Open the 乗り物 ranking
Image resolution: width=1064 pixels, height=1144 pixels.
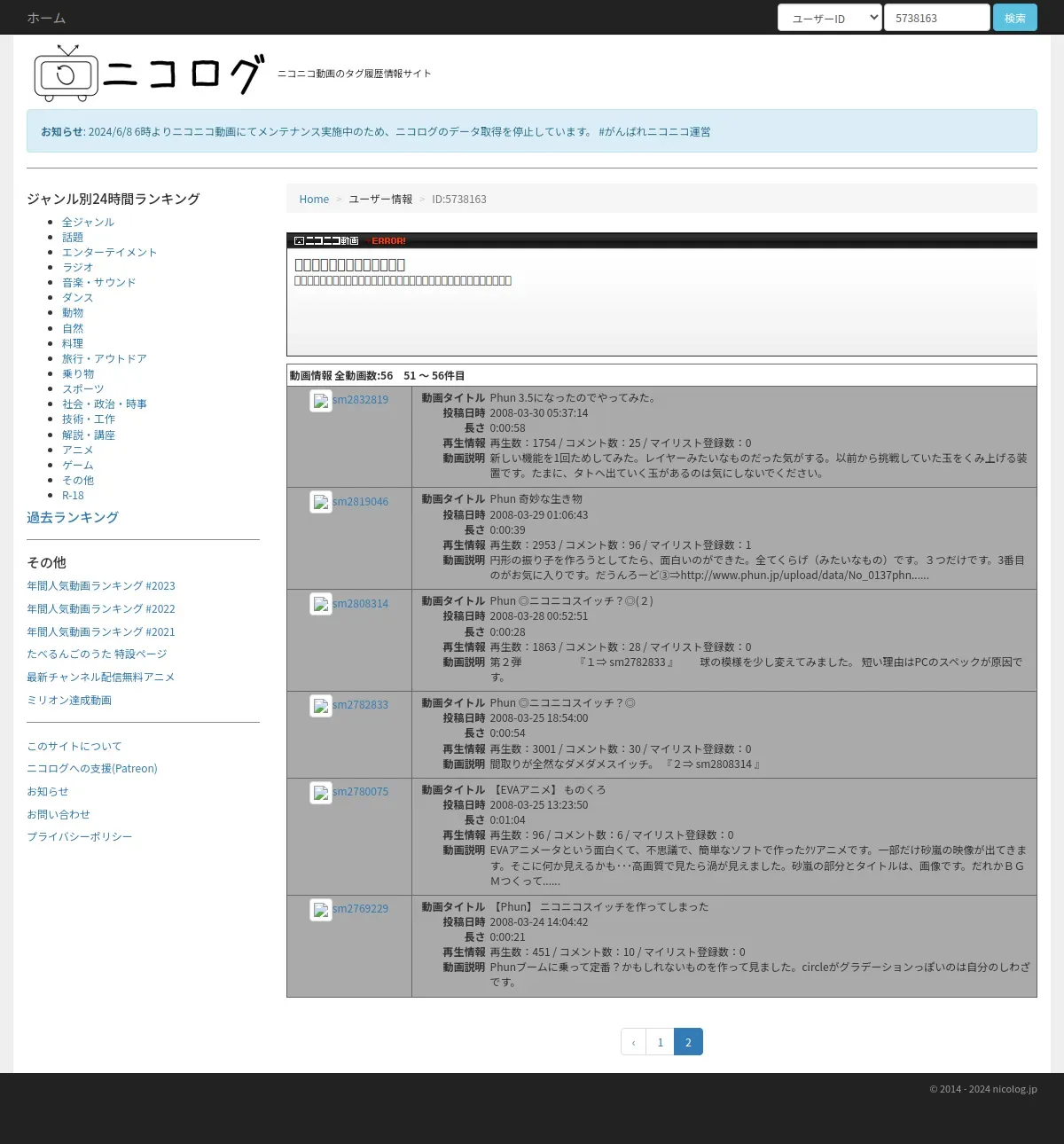(78, 373)
